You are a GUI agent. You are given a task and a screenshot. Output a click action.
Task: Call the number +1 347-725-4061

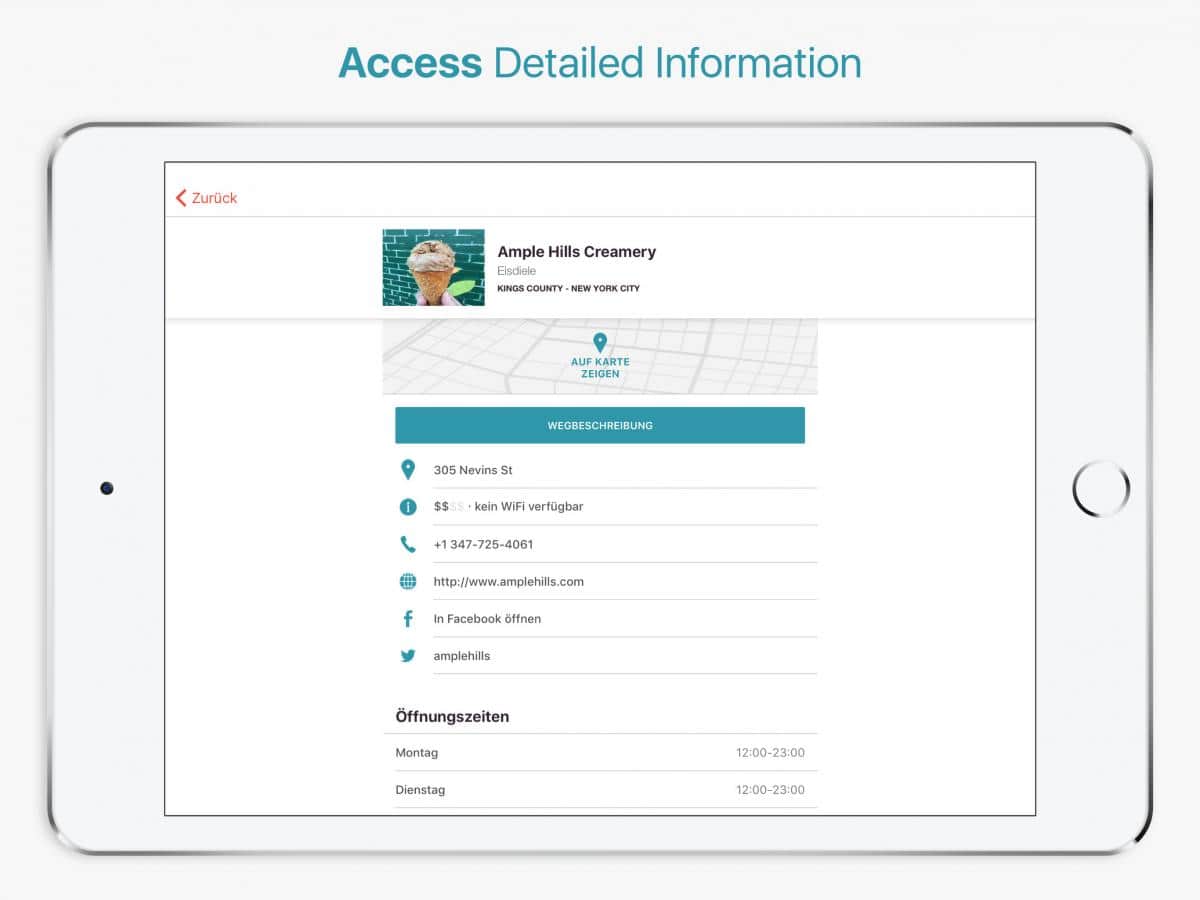(483, 545)
